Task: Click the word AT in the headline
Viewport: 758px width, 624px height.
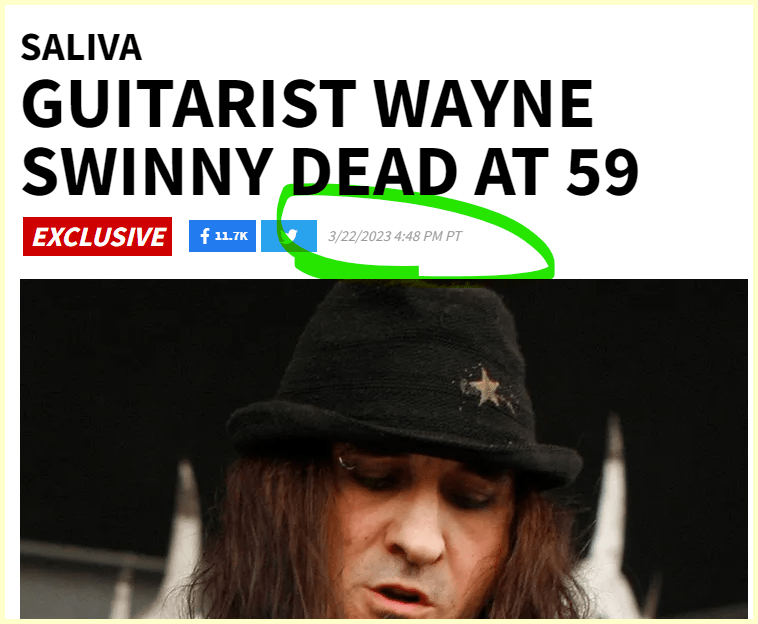Action: point(512,172)
